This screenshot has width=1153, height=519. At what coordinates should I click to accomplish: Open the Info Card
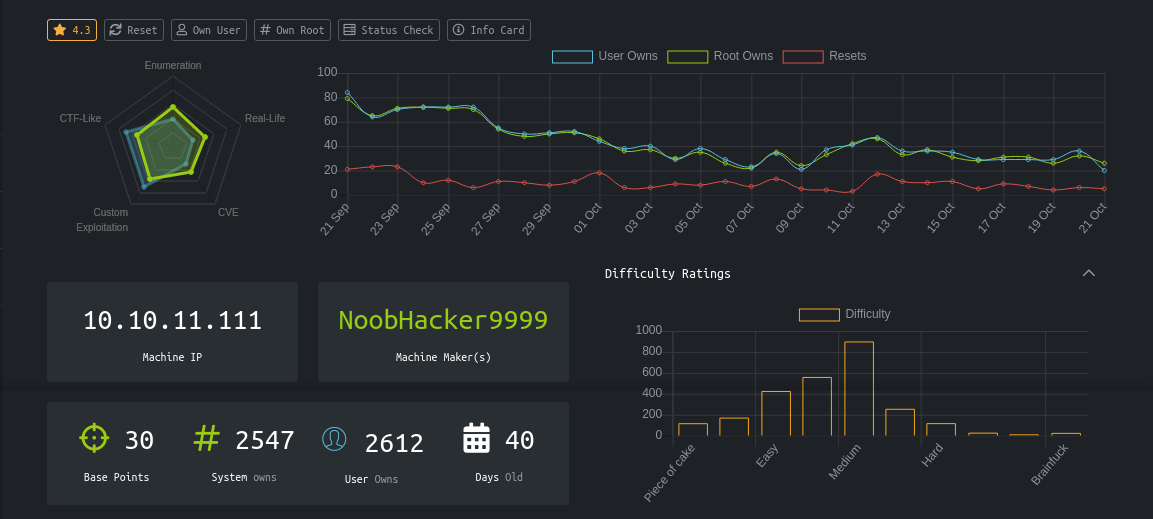tap(488, 30)
